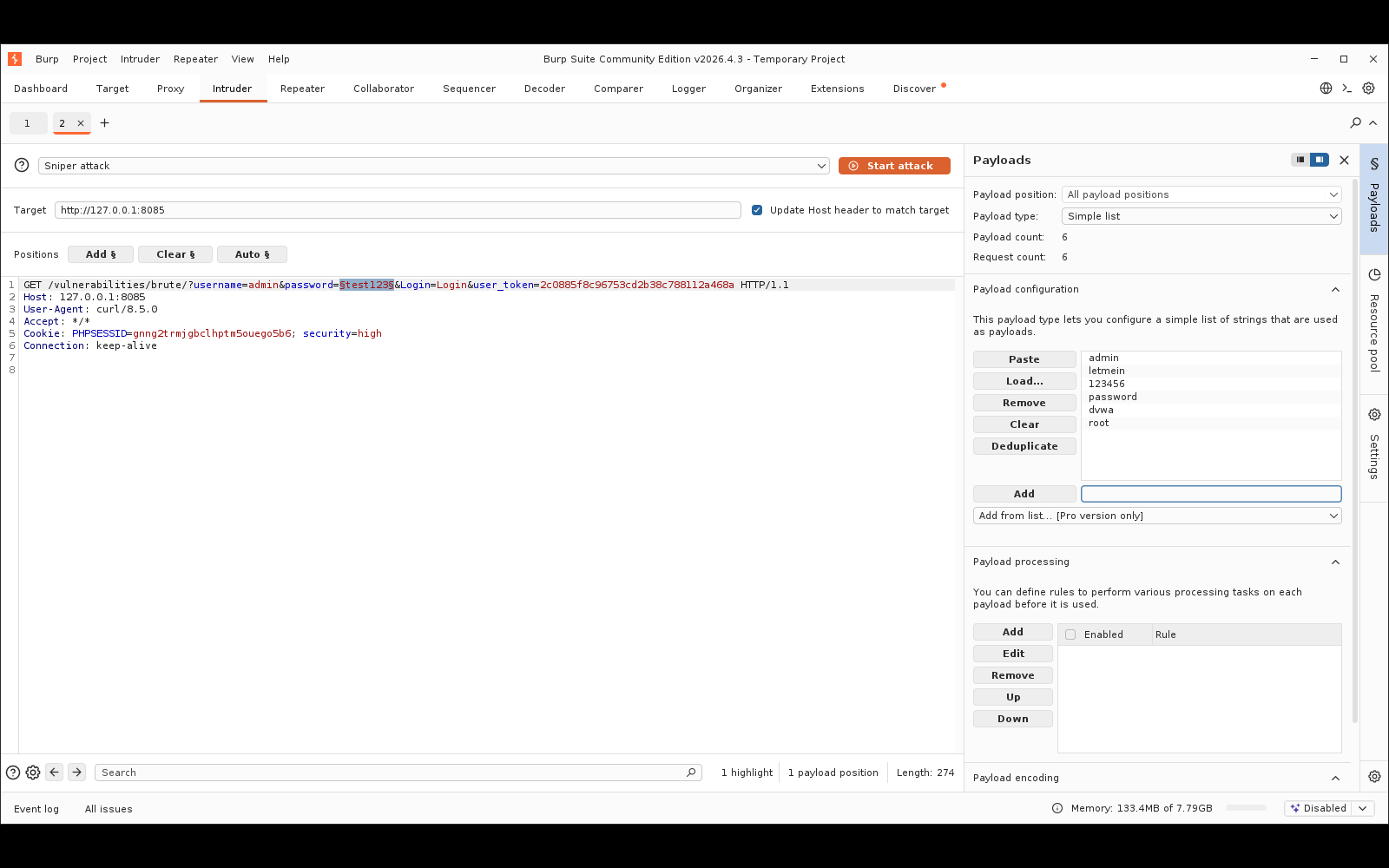Click the Start attack button
The width and height of the screenshot is (1389, 868).
click(x=894, y=166)
